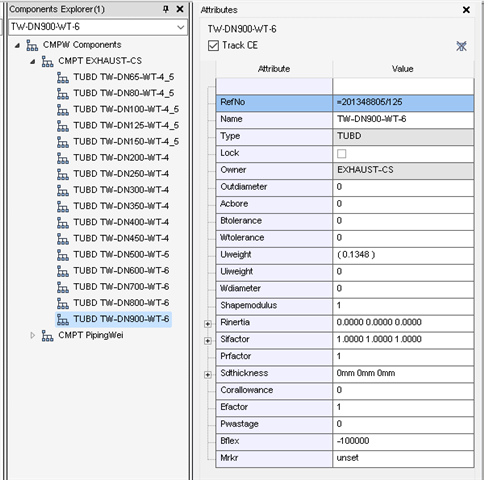Uncheck the Track CE checkbox
Screen dimensions: 484x480
(213, 46)
